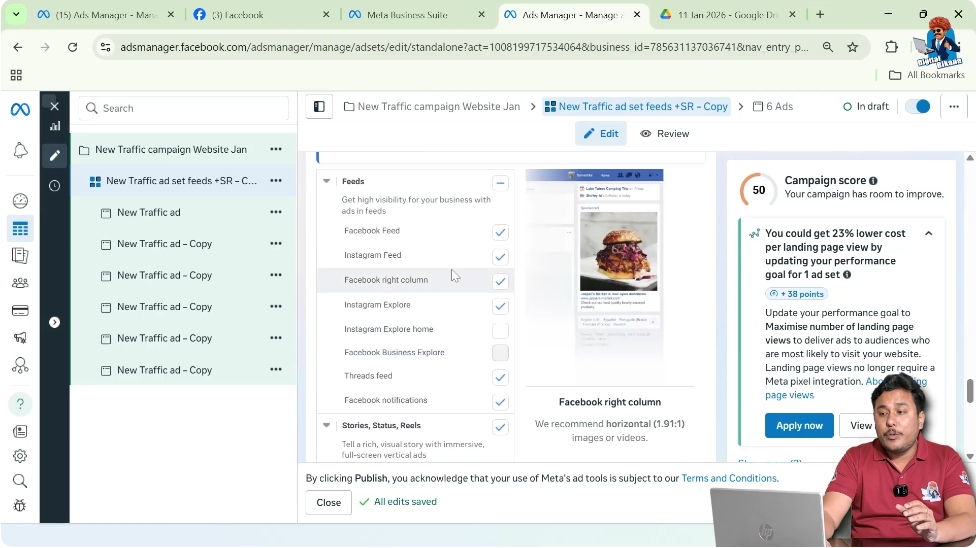Image resolution: width=976 pixels, height=548 pixels.
Task: Open notifications bell in left sidebar
Action: point(20,150)
